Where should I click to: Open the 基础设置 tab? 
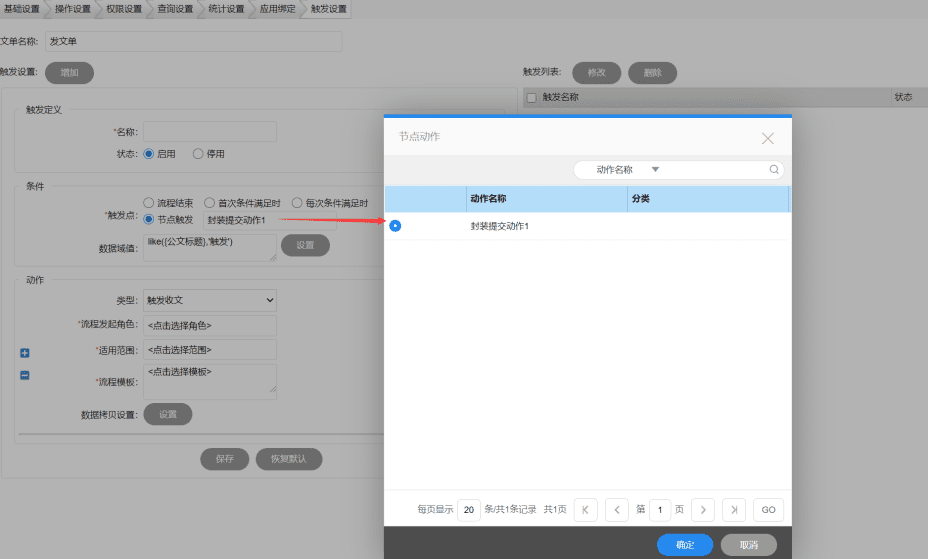[x=22, y=9]
